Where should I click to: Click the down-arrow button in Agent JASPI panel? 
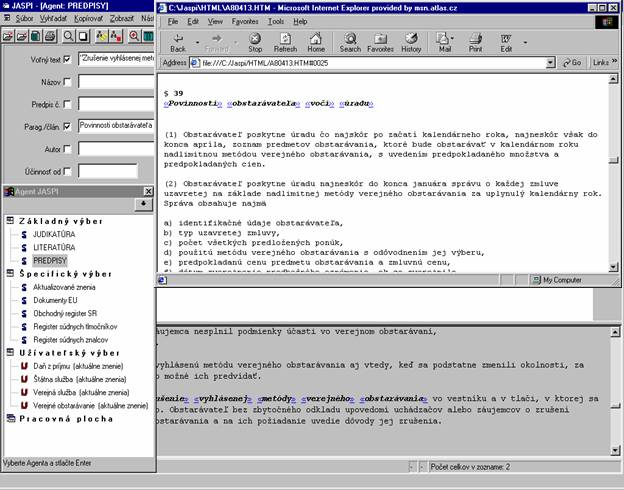coord(143,205)
